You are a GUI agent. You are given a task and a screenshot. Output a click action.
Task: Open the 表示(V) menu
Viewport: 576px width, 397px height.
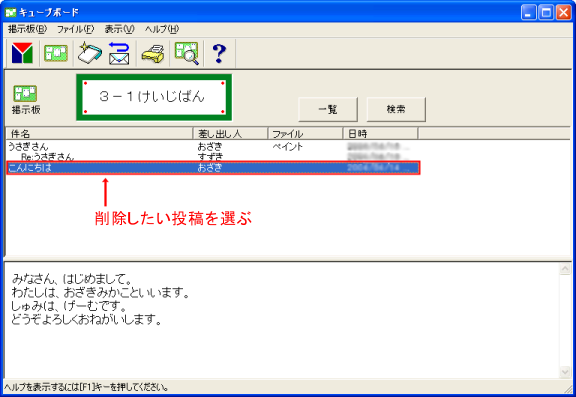(x=119, y=29)
